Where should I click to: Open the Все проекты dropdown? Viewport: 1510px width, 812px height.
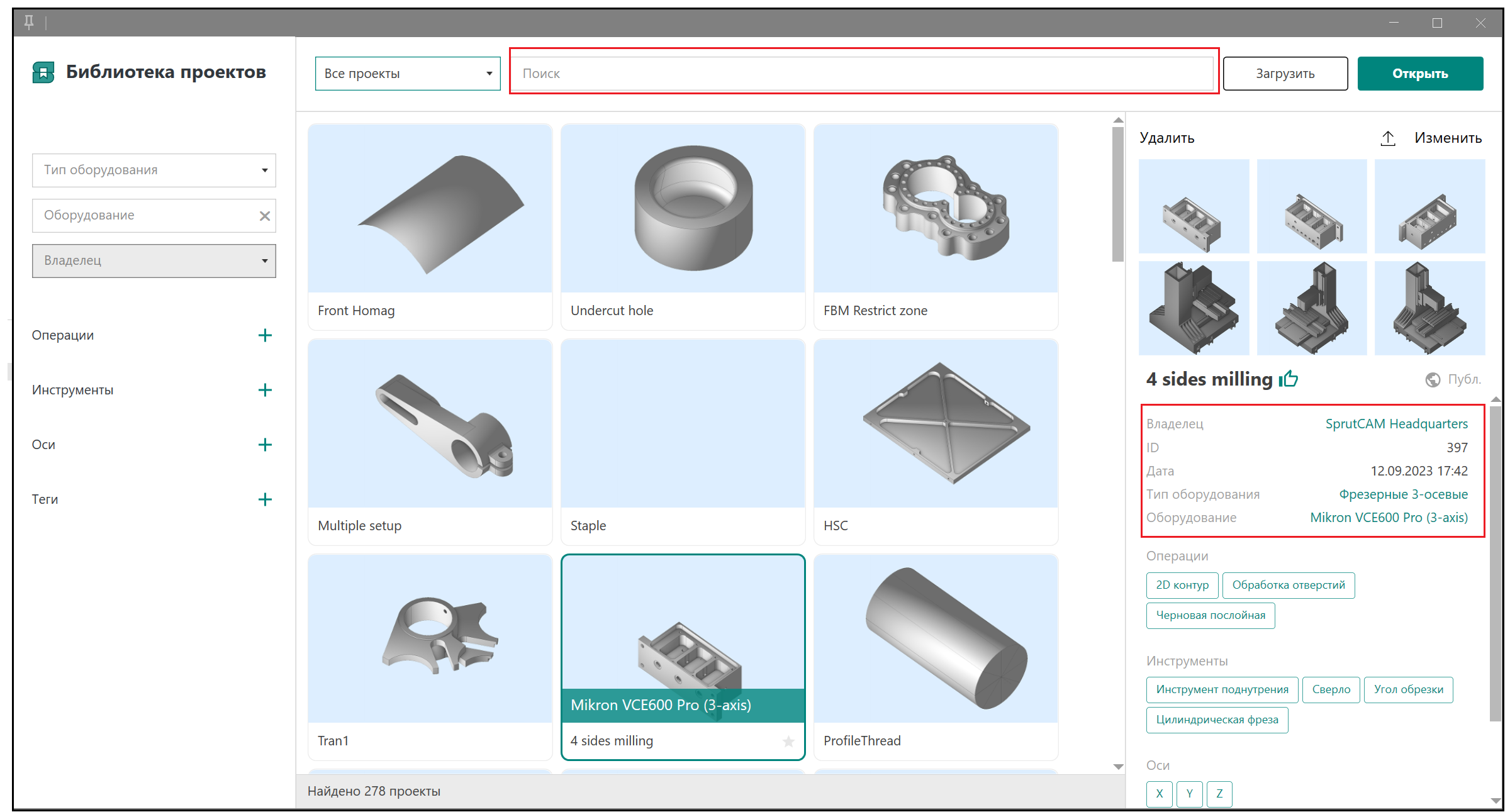tap(407, 74)
